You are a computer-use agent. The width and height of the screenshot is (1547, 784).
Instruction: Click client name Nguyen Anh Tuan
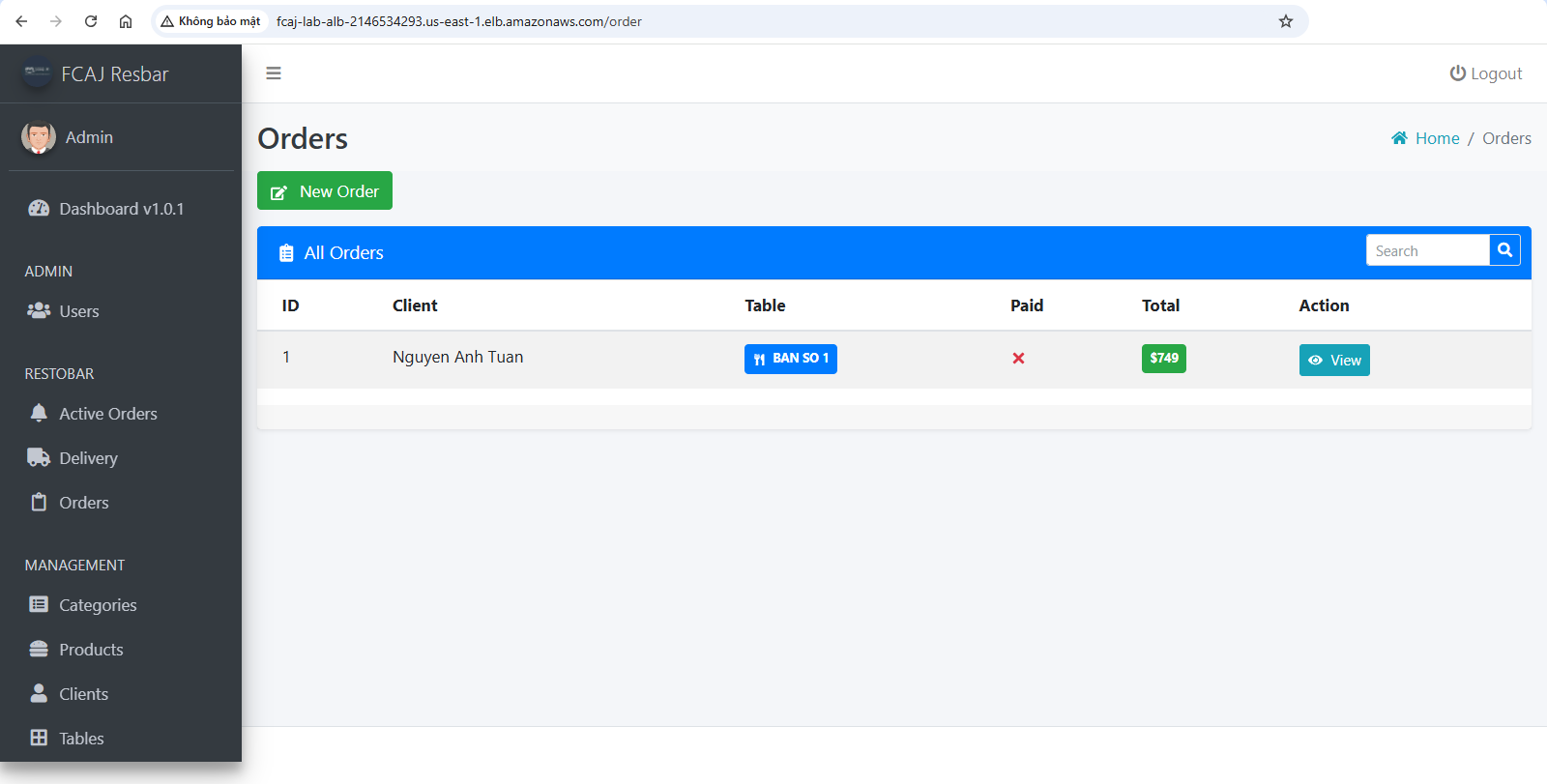[x=458, y=358]
